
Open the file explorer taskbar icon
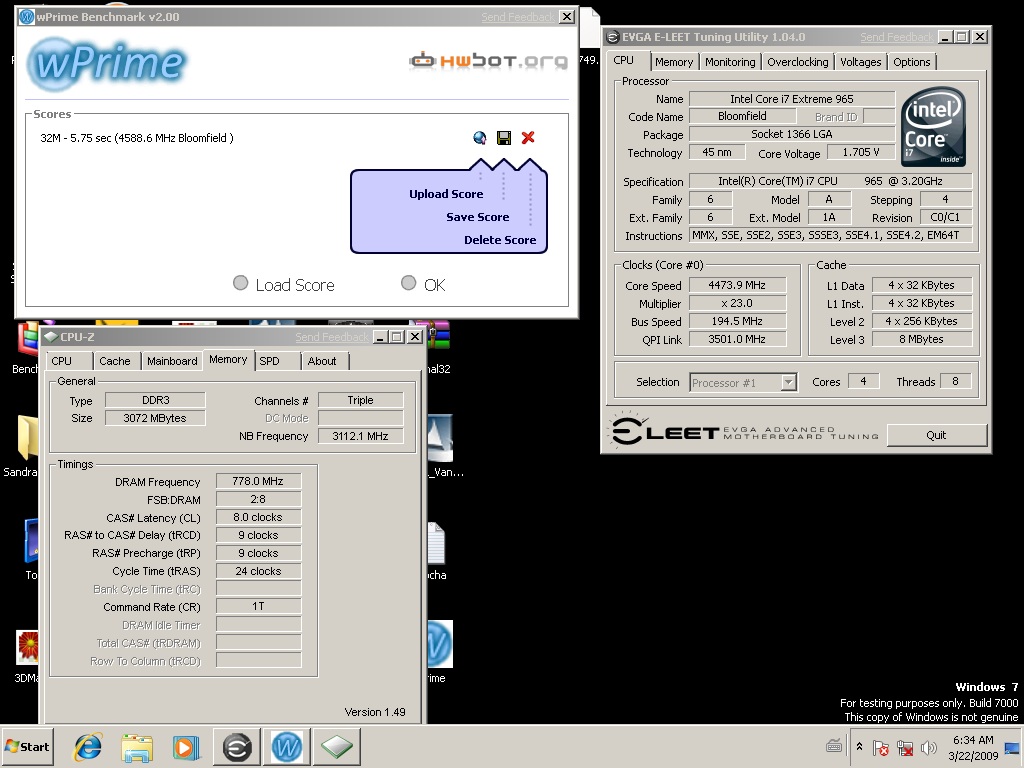(x=137, y=746)
